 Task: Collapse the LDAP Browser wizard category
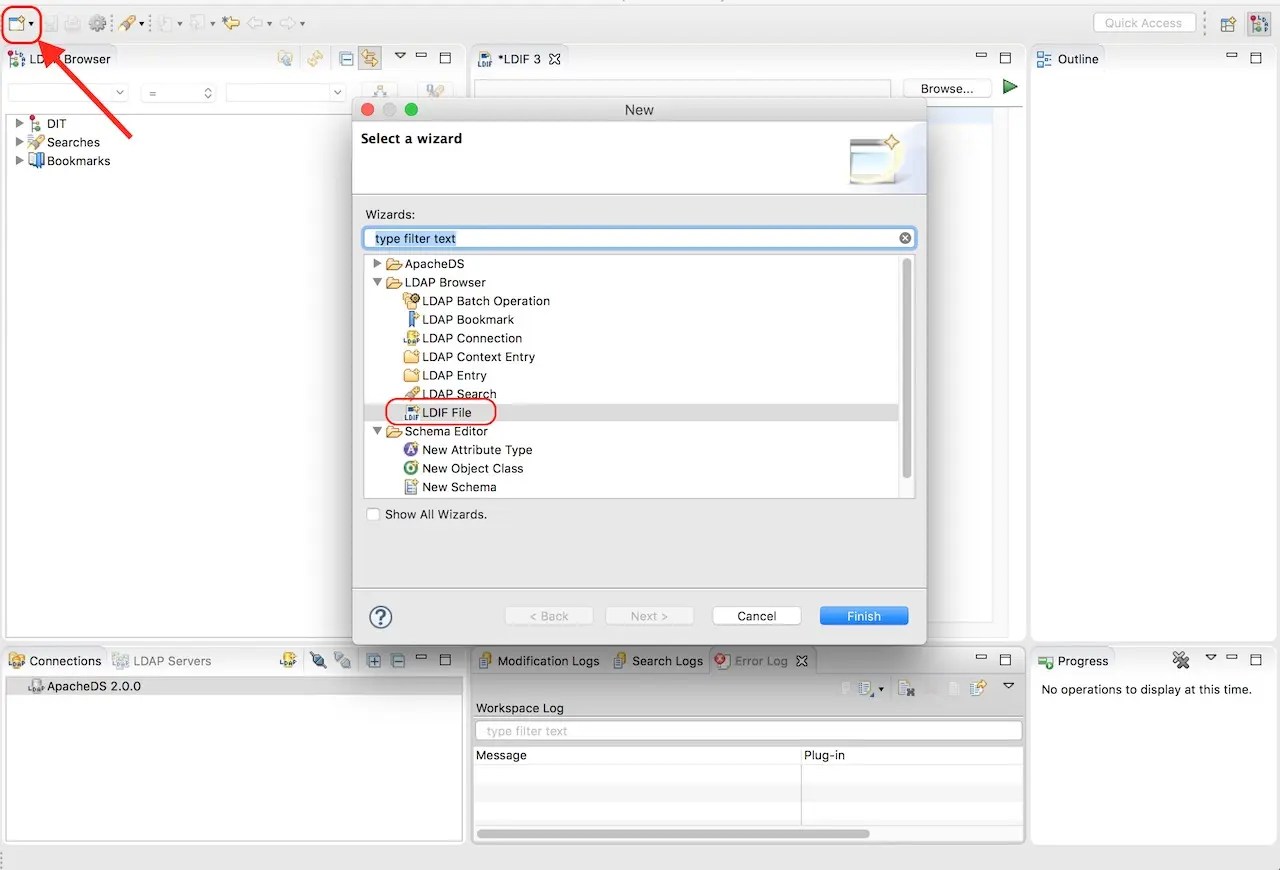[377, 282]
